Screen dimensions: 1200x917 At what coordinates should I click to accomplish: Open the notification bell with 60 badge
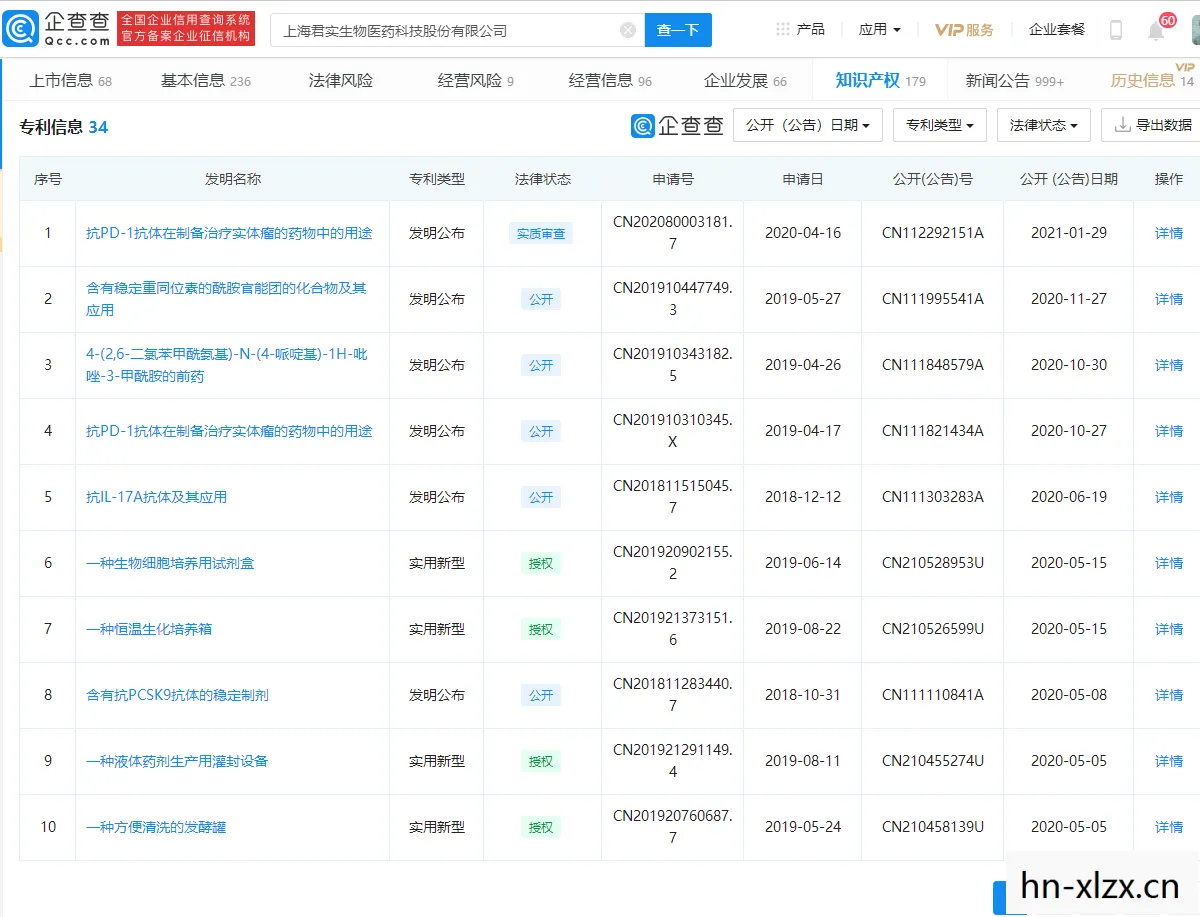1157,30
